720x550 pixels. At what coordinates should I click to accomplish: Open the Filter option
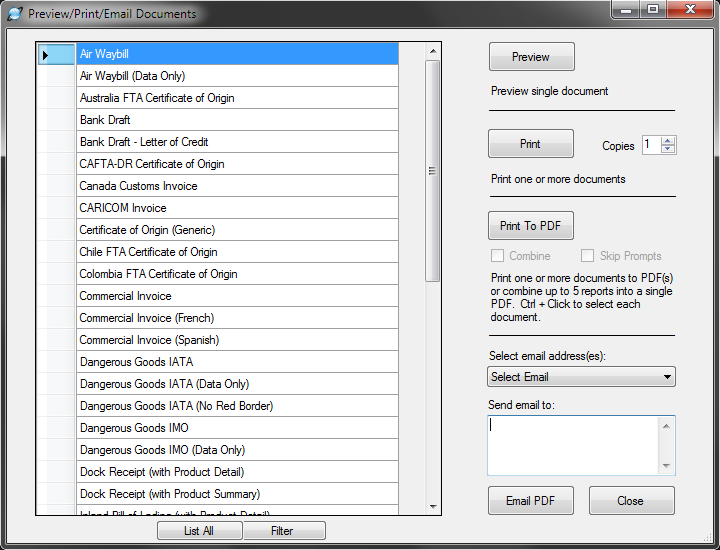(x=282, y=531)
